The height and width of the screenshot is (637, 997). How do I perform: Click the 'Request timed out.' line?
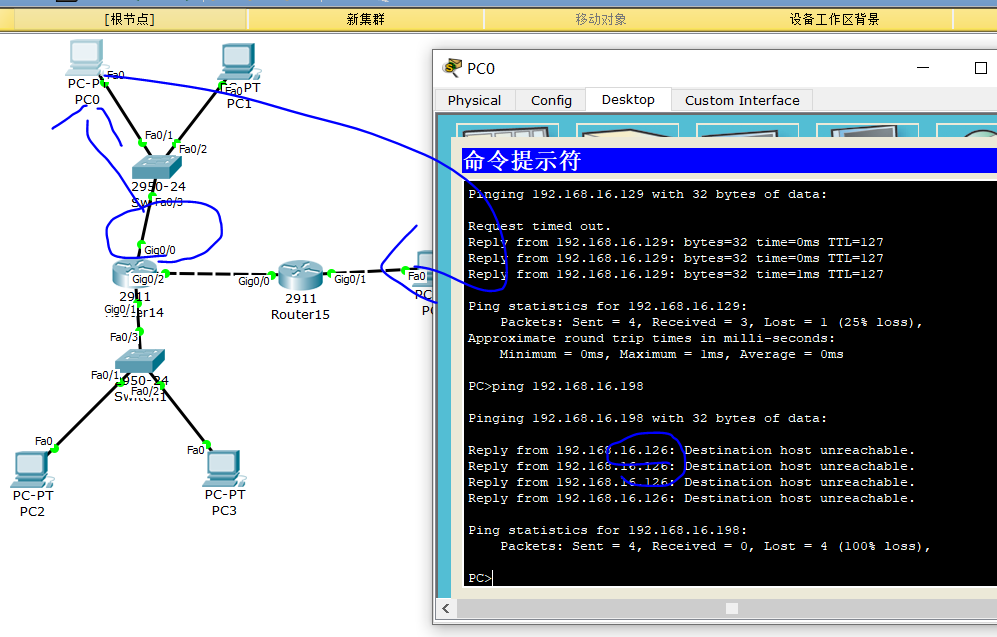(539, 226)
